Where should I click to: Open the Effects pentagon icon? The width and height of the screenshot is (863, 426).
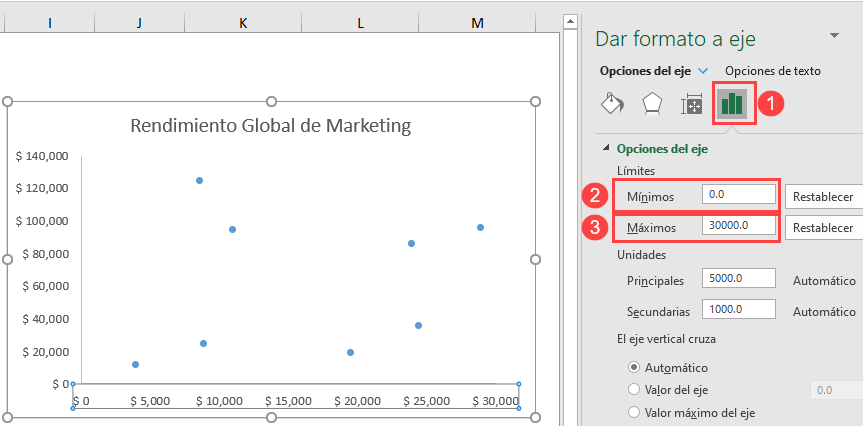[652, 103]
